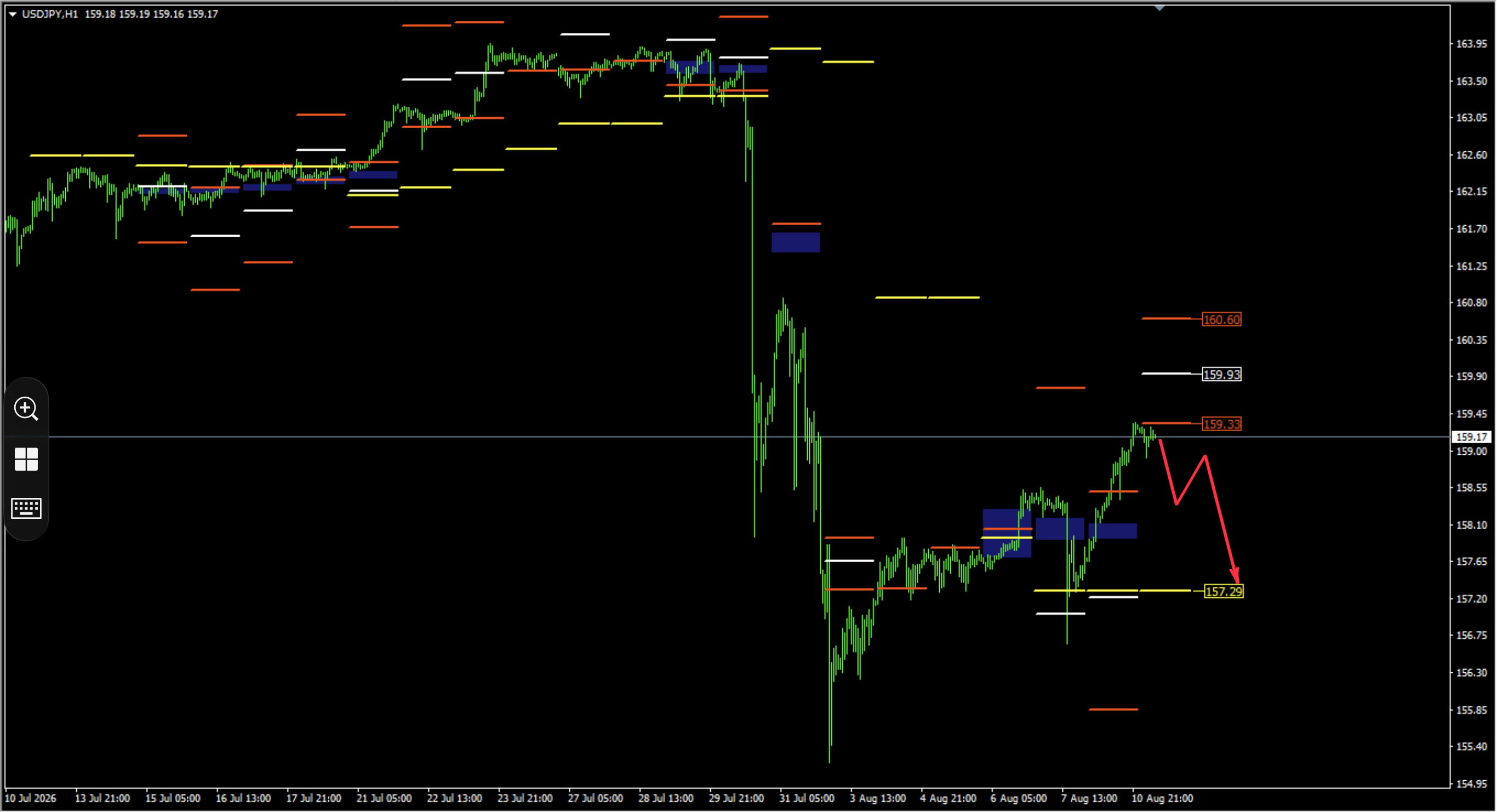Image resolution: width=1497 pixels, height=812 pixels.
Task: Click the 154.95 price scale value
Action: (1471, 784)
